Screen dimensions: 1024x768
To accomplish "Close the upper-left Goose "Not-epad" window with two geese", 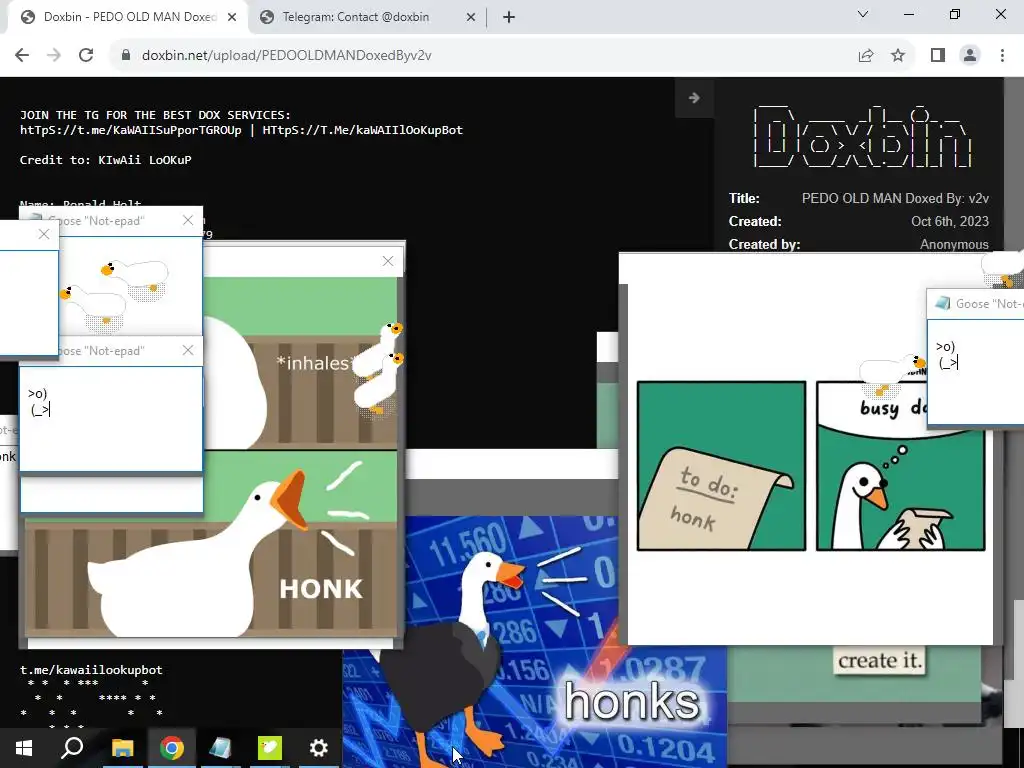I will (188, 220).
